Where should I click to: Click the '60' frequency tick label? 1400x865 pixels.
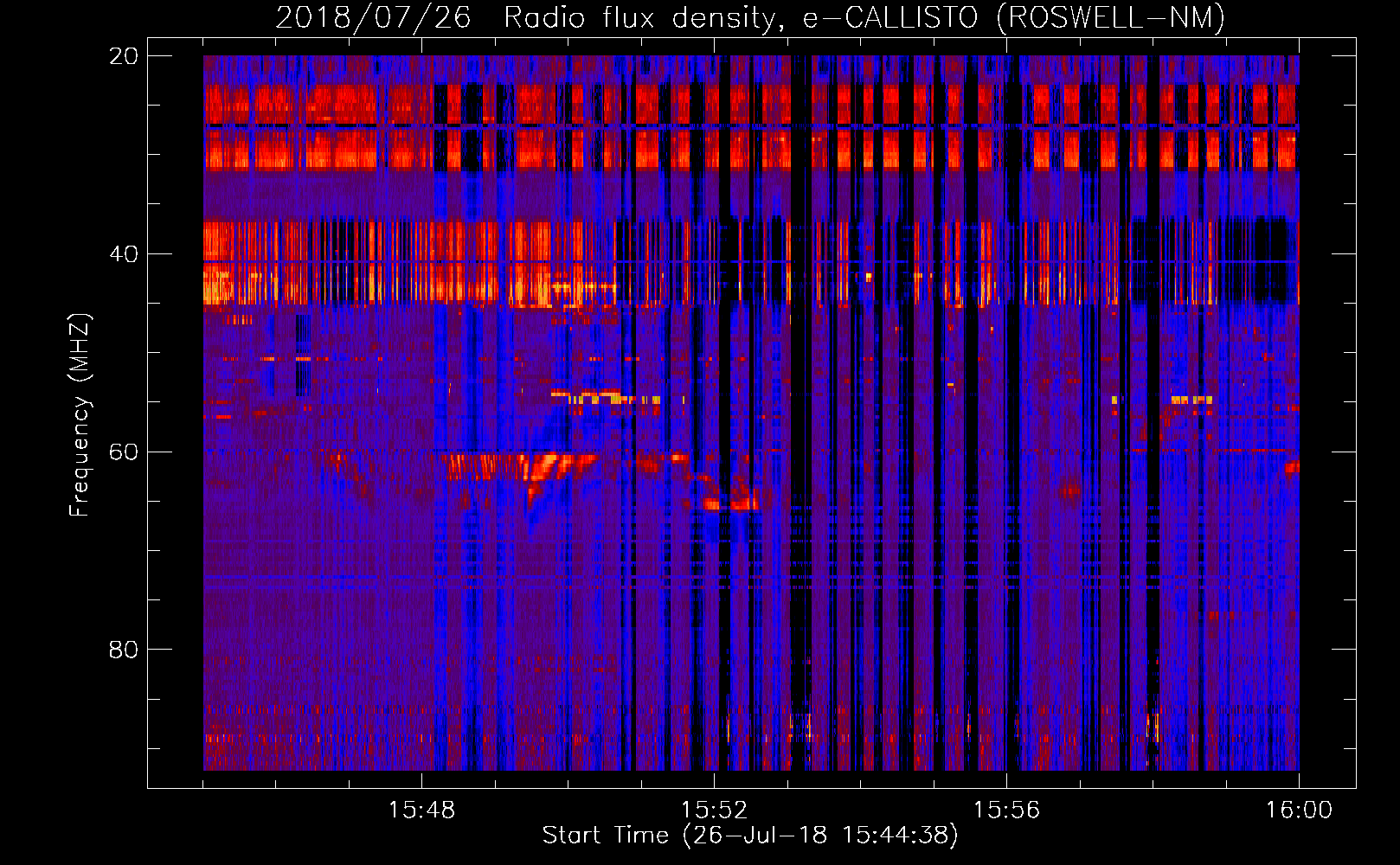[123, 452]
